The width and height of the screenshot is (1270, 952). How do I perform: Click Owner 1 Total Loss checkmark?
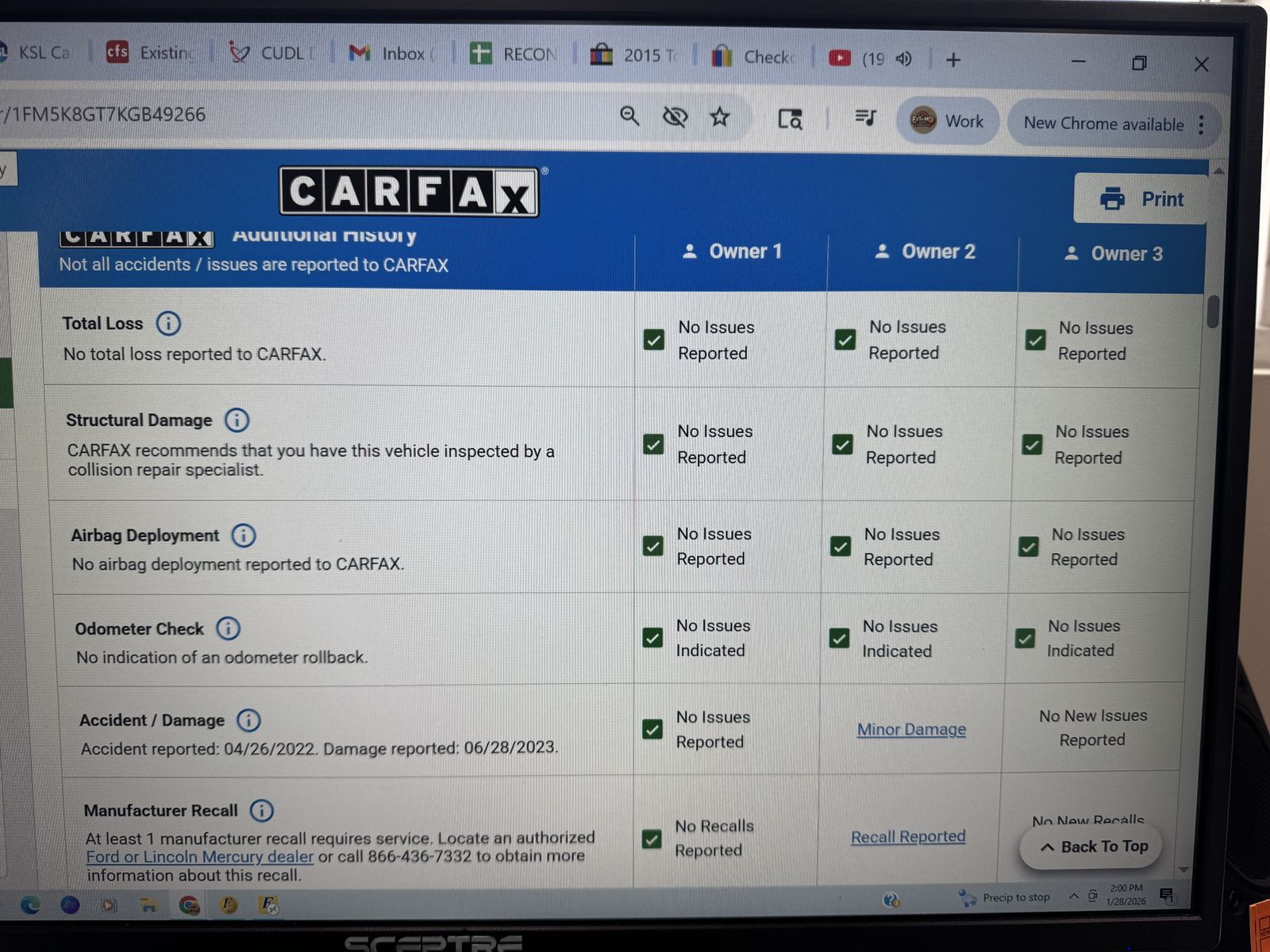click(x=654, y=340)
